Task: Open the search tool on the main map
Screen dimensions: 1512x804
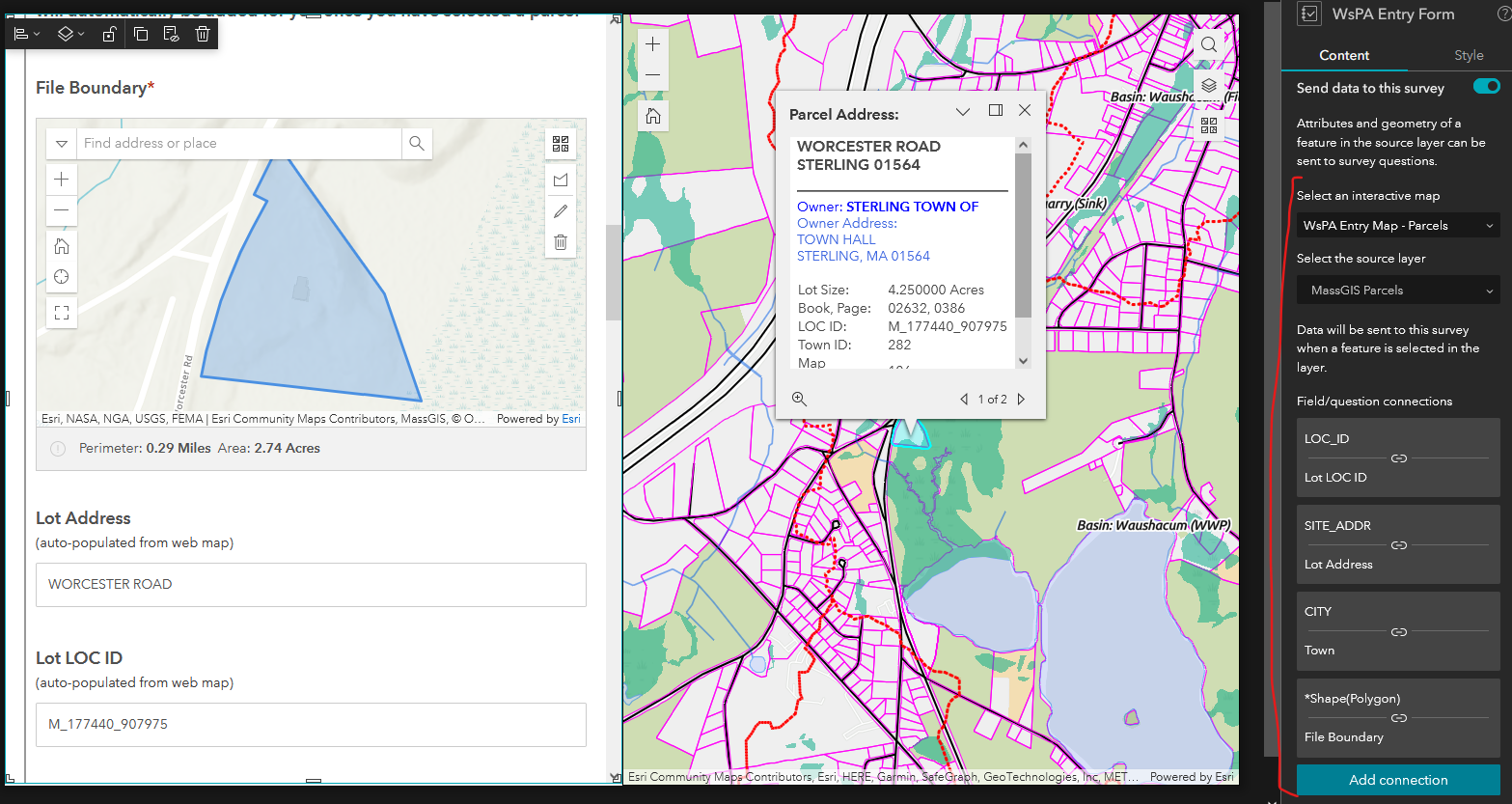Action: (x=1209, y=44)
